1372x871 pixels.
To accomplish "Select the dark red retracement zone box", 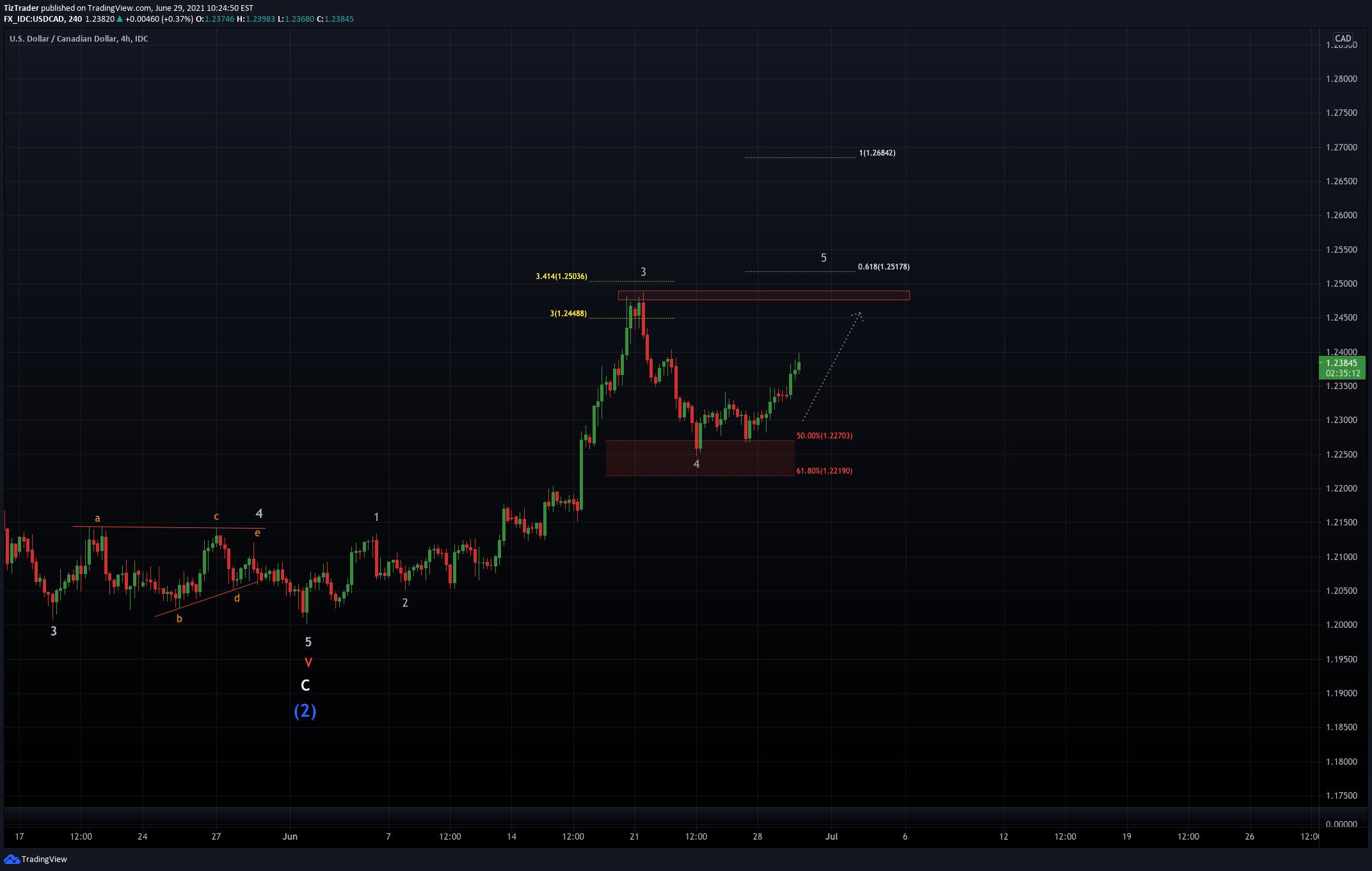I will click(x=700, y=458).
